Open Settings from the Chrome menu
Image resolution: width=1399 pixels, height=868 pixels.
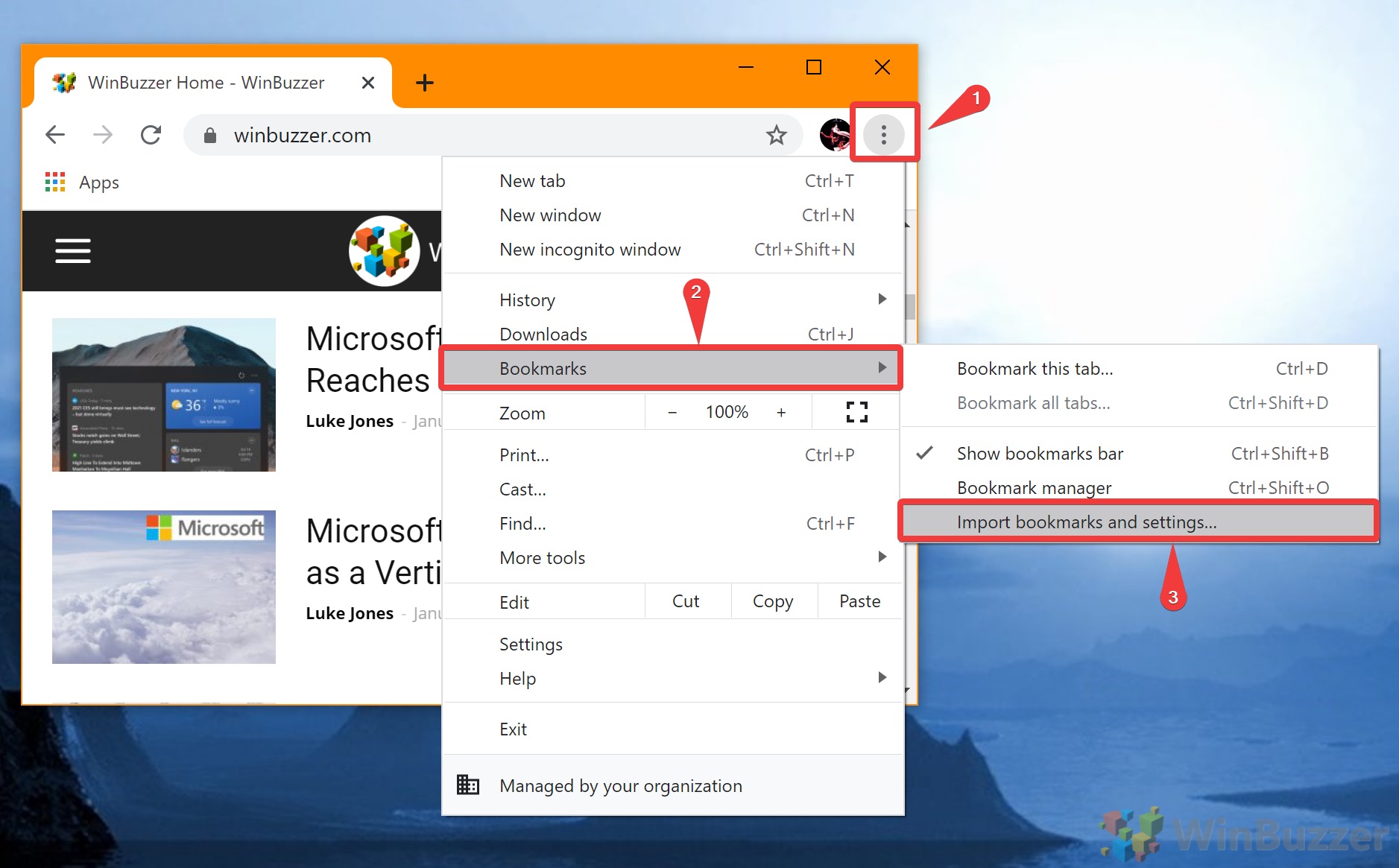(672, 644)
